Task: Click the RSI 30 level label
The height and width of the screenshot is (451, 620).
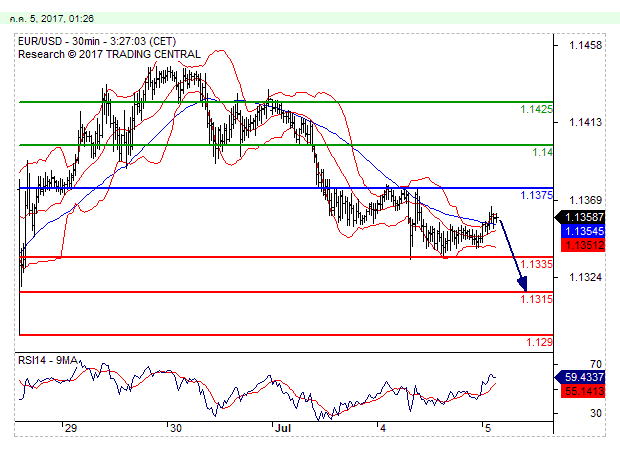Action: (x=595, y=413)
